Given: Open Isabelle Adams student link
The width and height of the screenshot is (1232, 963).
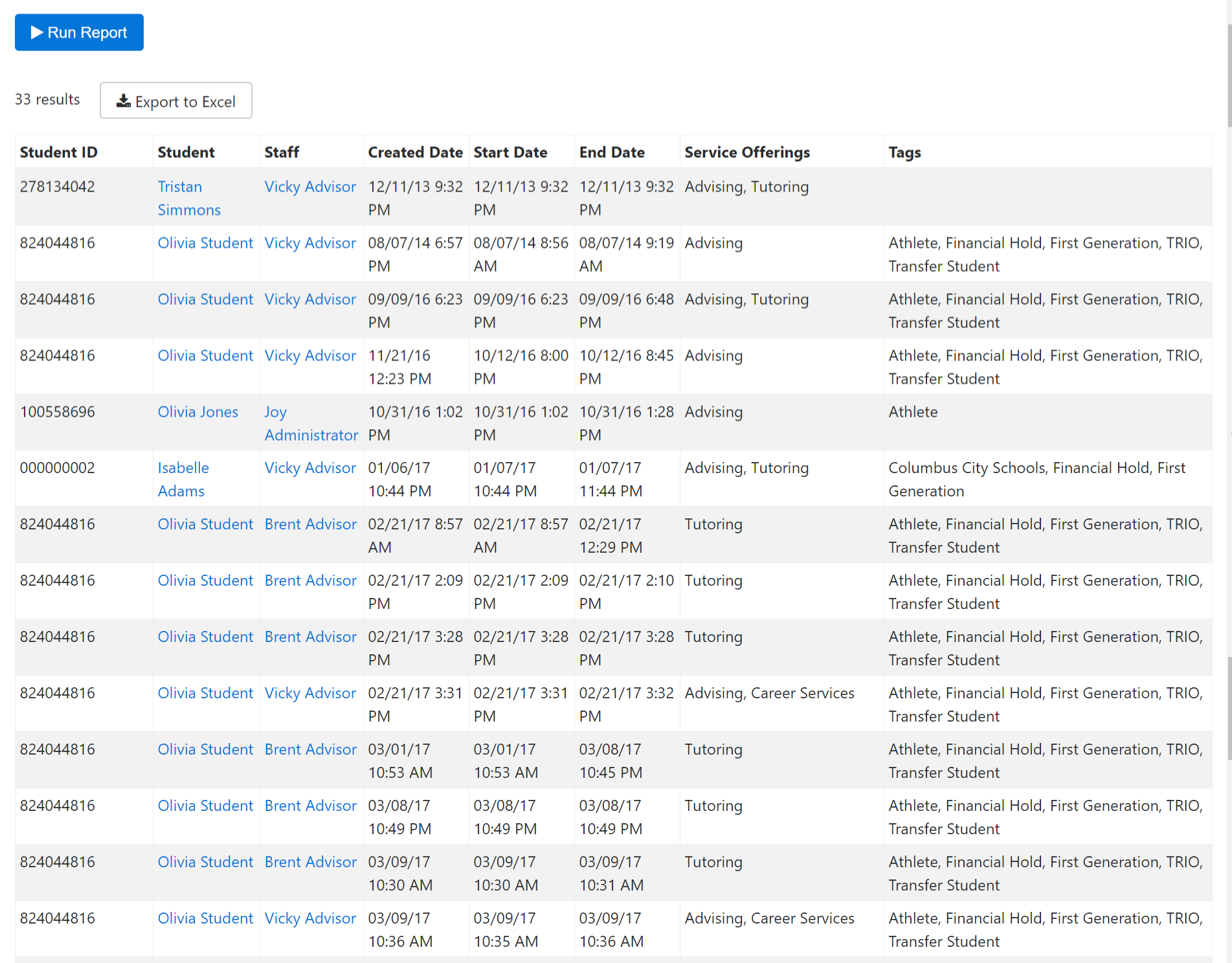Looking at the screenshot, I should 183,480.
